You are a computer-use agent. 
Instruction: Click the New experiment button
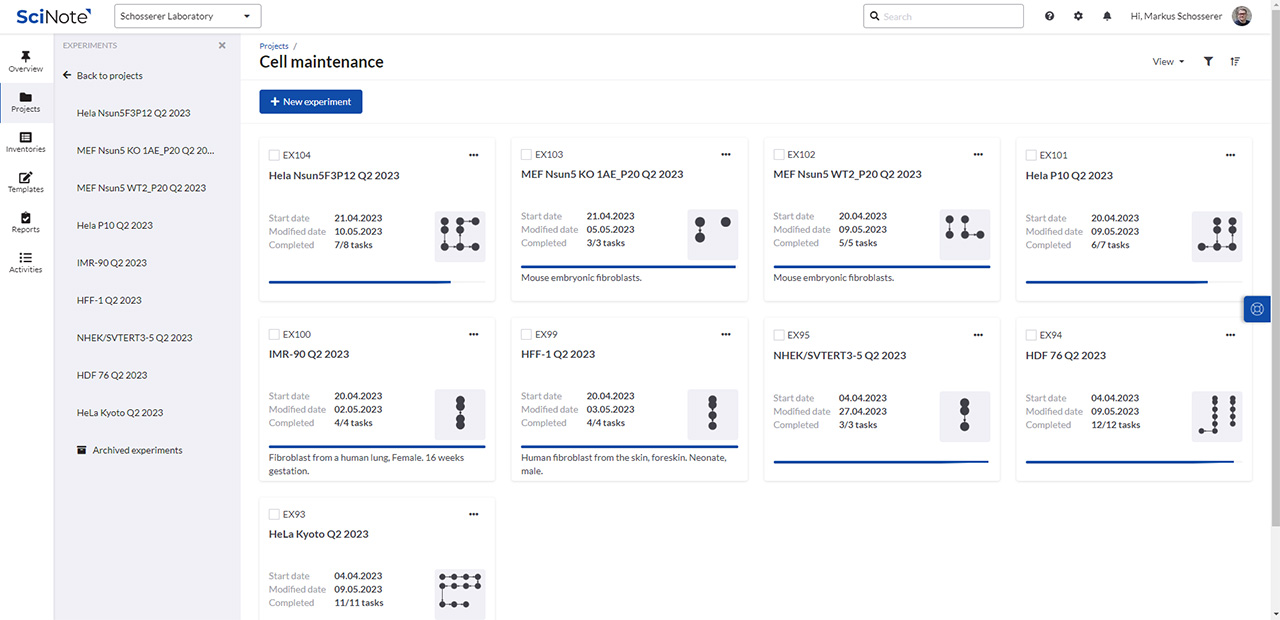point(311,102)
